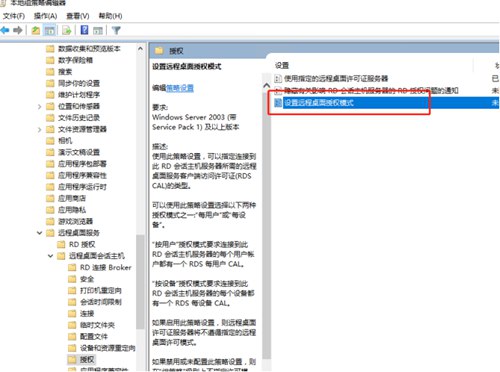The height and width of the screenshot is (372, 500).
Task: Click the show/hide action pane icon
Action: pyautogui.click(x=98, y=31)
